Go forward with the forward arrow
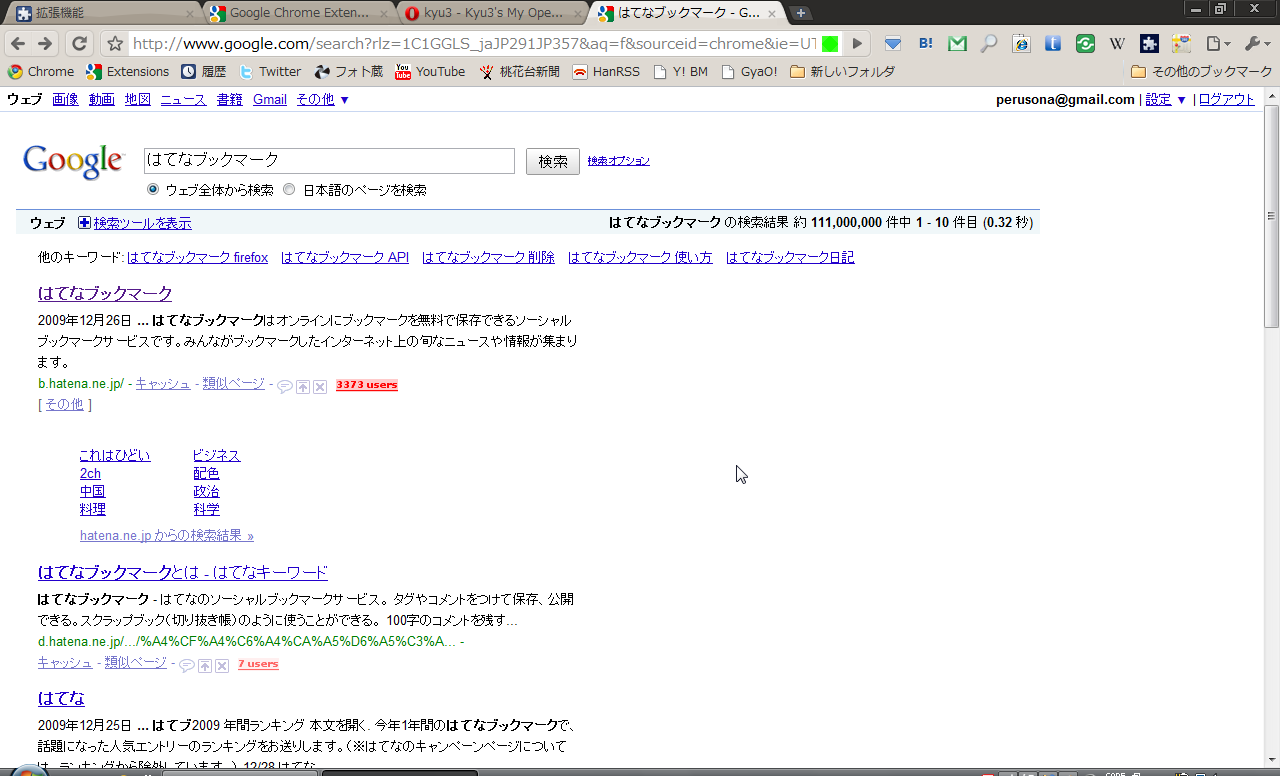The image size is (1280, 776). pyautogui.click(x=45, y=44)
